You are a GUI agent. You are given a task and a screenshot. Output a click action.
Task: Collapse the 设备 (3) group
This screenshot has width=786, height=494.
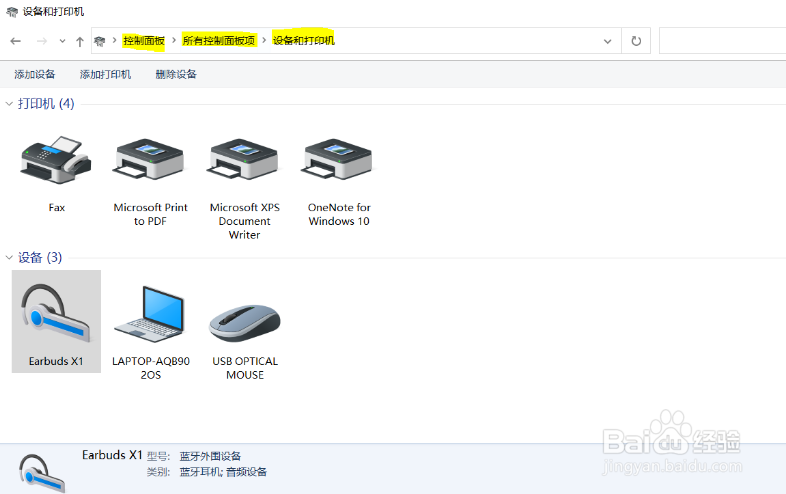[9, 258]
